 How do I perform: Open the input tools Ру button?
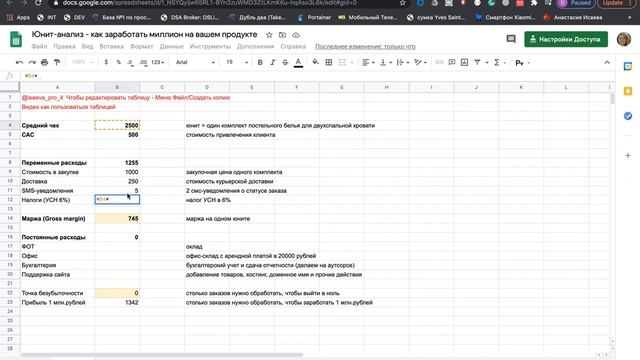point(522,63)
